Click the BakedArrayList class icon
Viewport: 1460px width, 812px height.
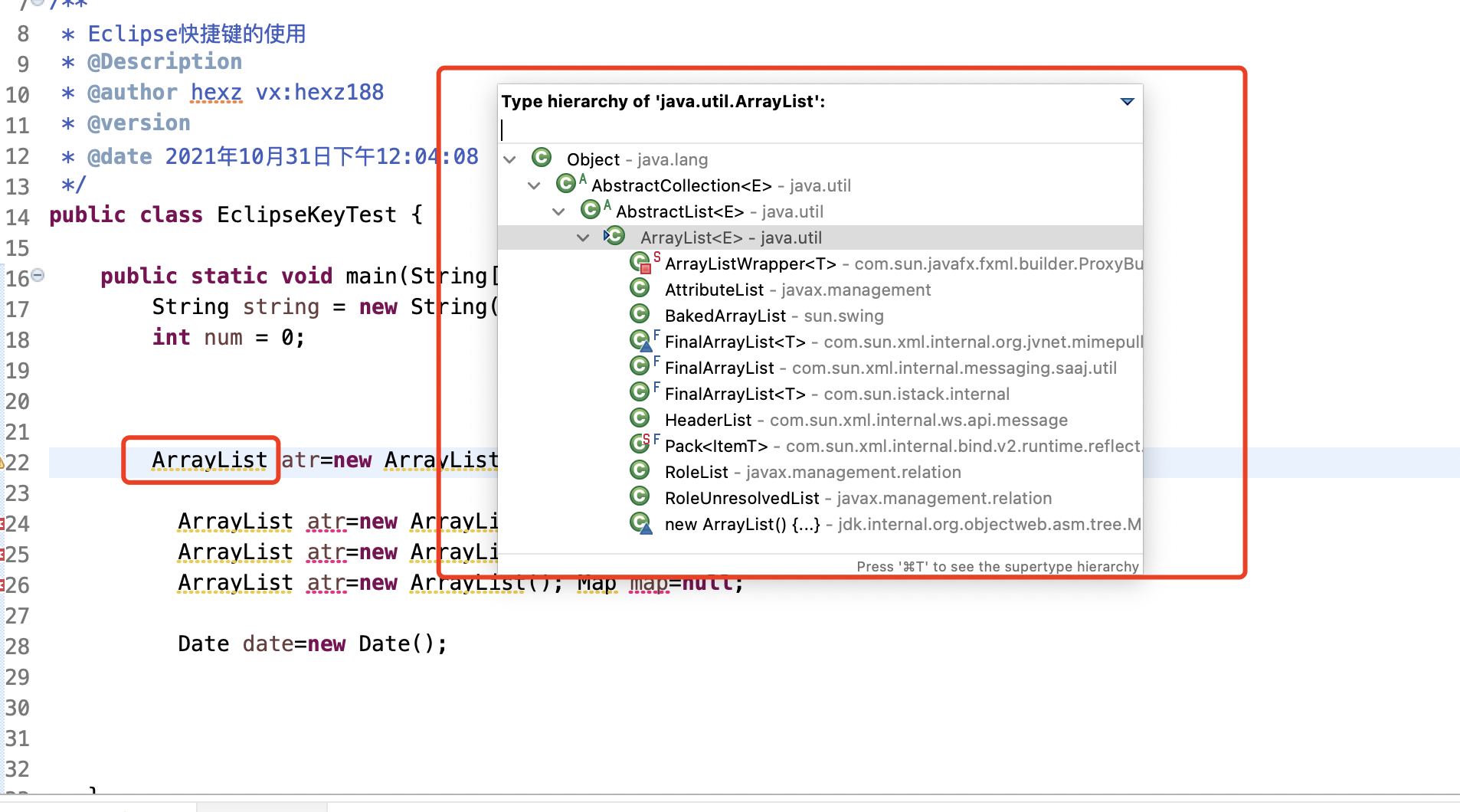pos(640,314)
